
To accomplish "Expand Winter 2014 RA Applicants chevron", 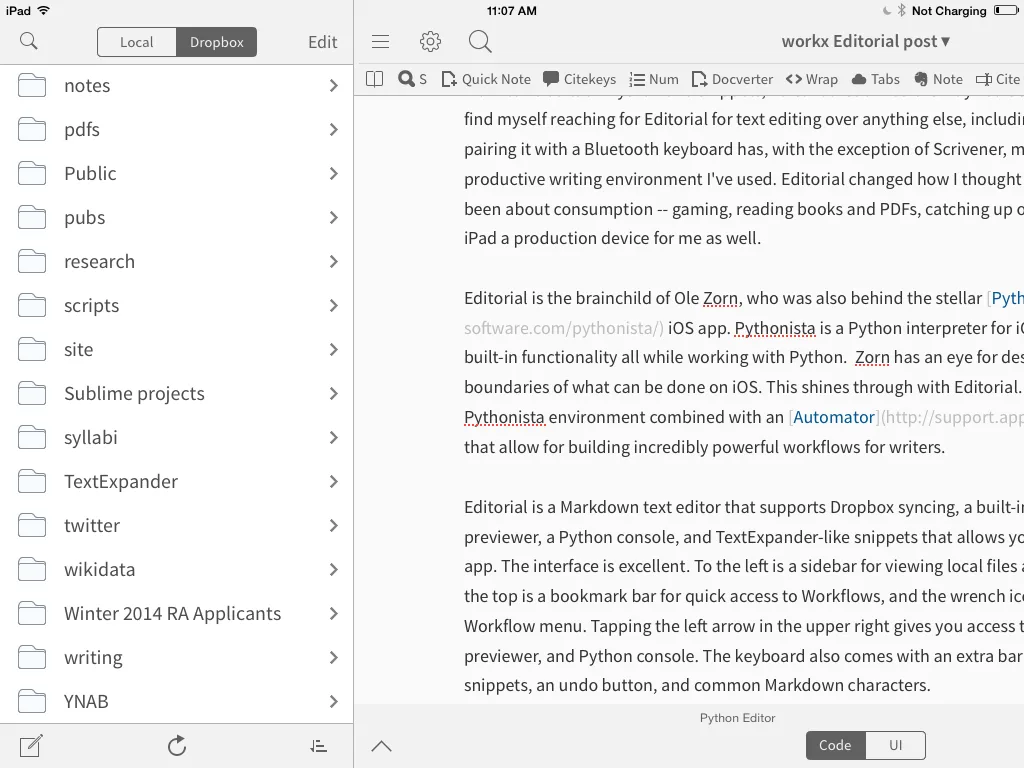I will [334, 614].
